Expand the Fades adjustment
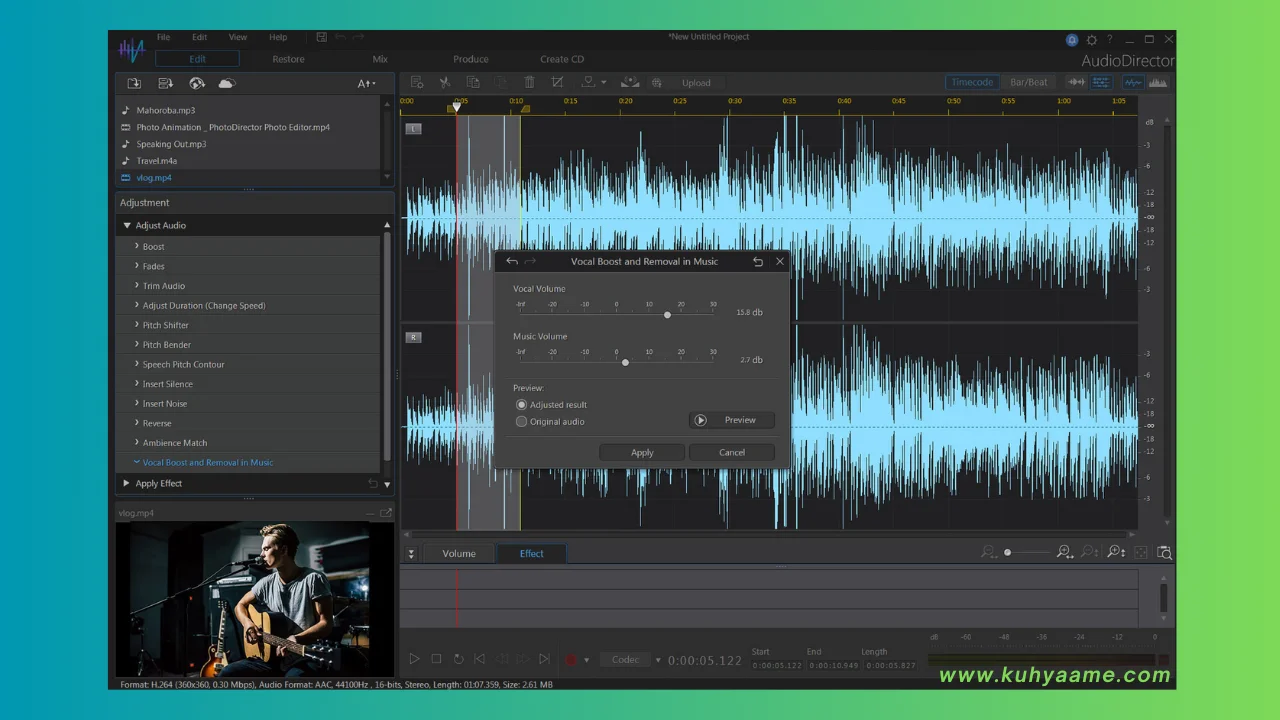Viewport: 1280px width, 720px height. point(136,266)
